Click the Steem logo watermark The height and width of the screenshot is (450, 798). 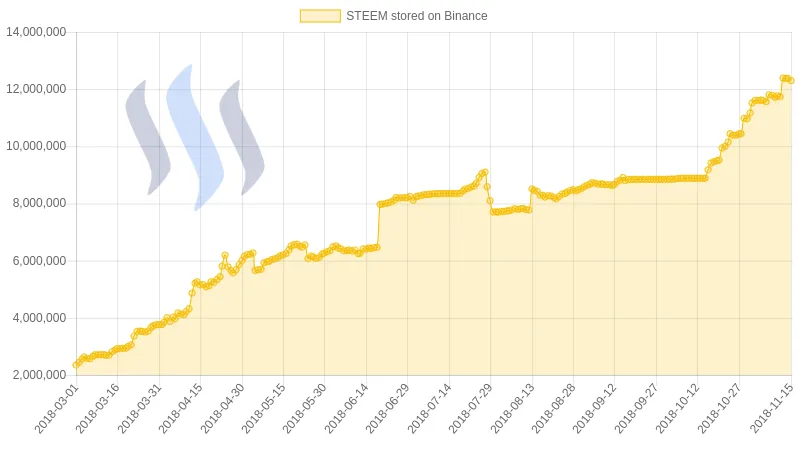(x=195, y=138)
